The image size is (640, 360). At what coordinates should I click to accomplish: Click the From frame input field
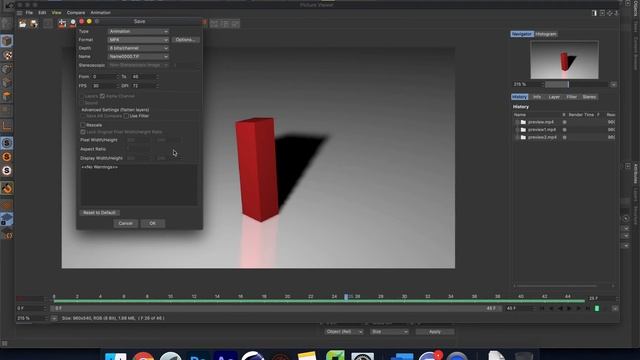[104, 77]
